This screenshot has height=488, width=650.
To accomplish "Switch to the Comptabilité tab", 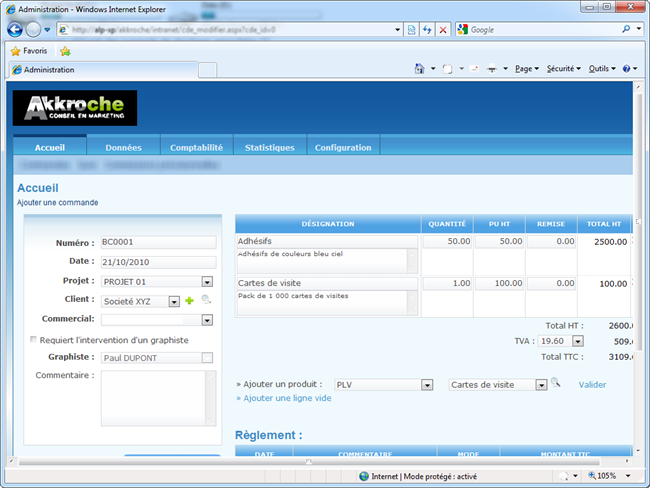I will (196, 147).
